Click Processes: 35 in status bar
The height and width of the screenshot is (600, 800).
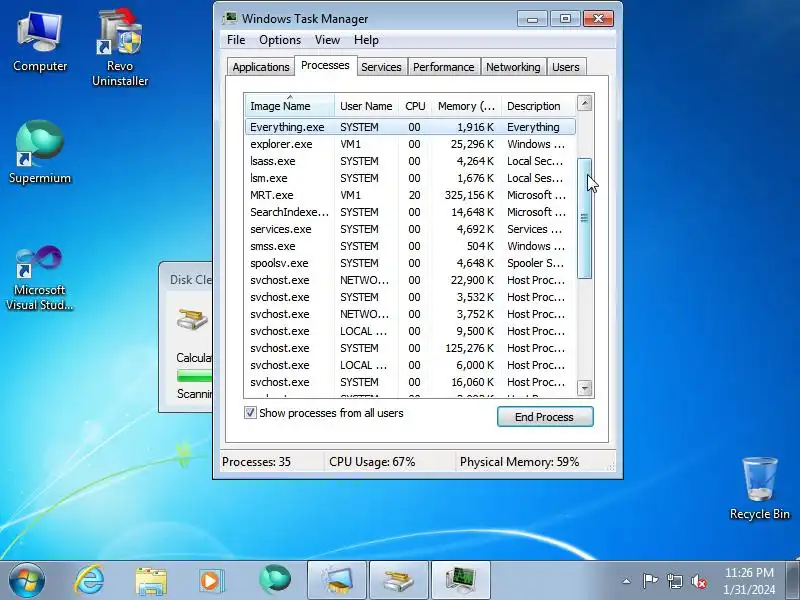256,462
